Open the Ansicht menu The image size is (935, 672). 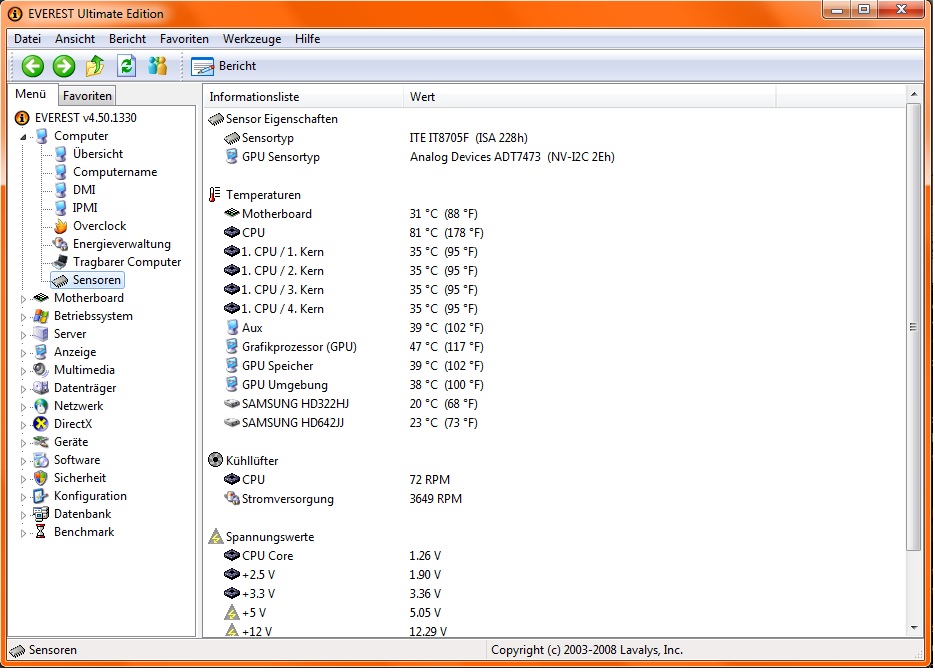click(x=75, y=39)
